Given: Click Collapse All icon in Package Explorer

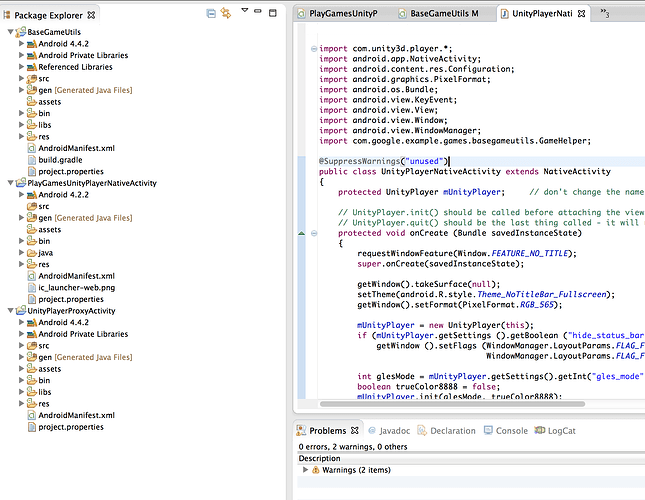Looking at the screenshot, I should [x=211, y=14].
